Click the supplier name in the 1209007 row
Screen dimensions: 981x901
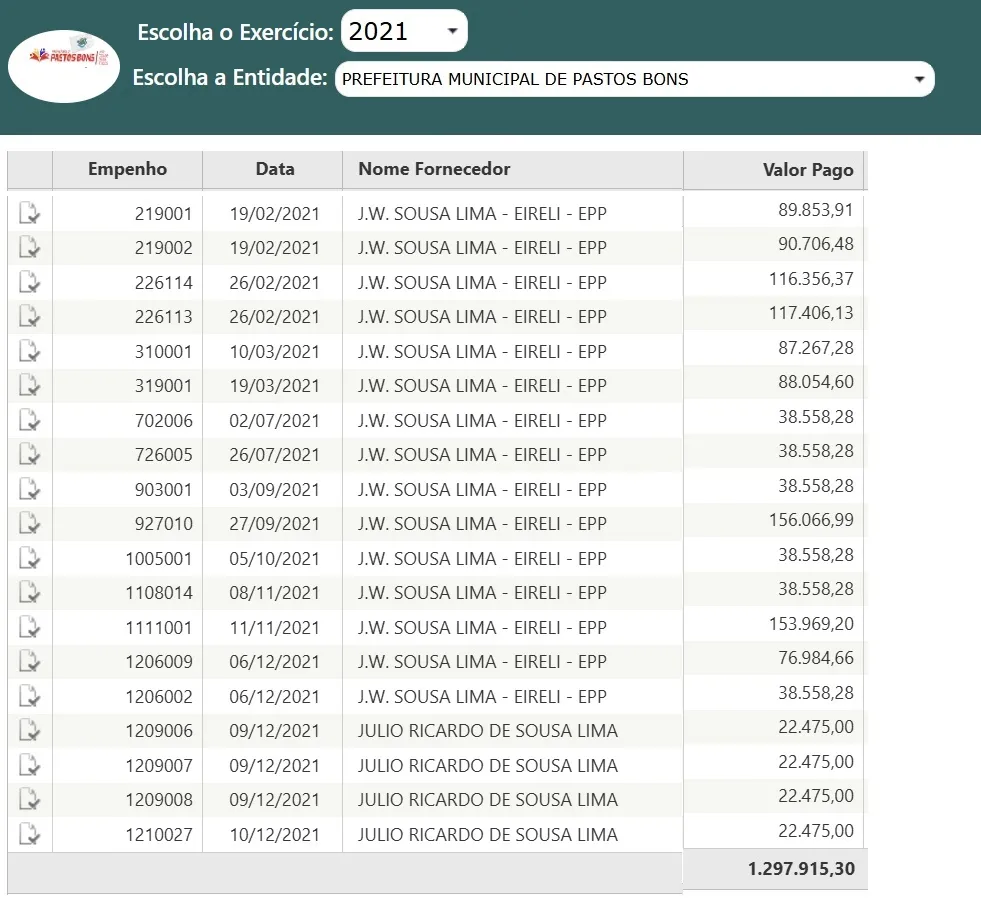click(x=487, y=765)
